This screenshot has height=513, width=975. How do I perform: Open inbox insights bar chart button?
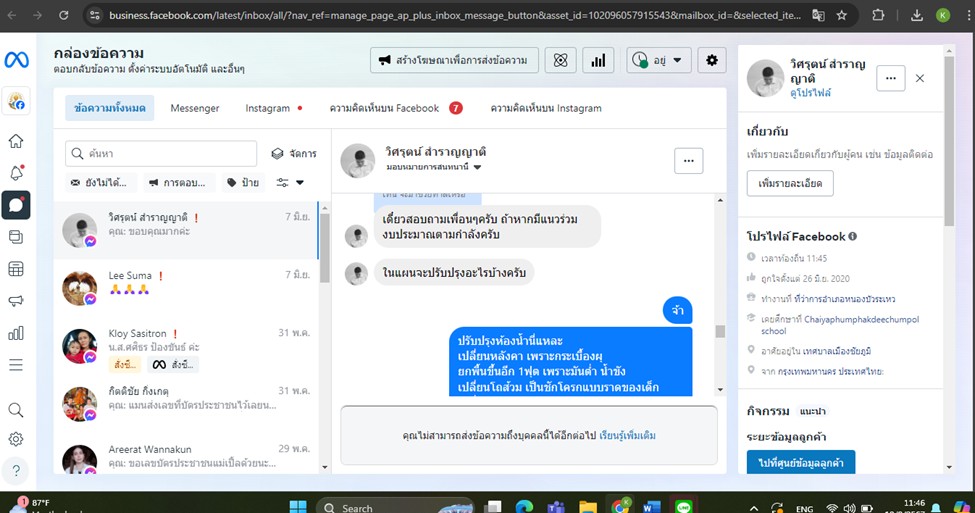[598, 60]
